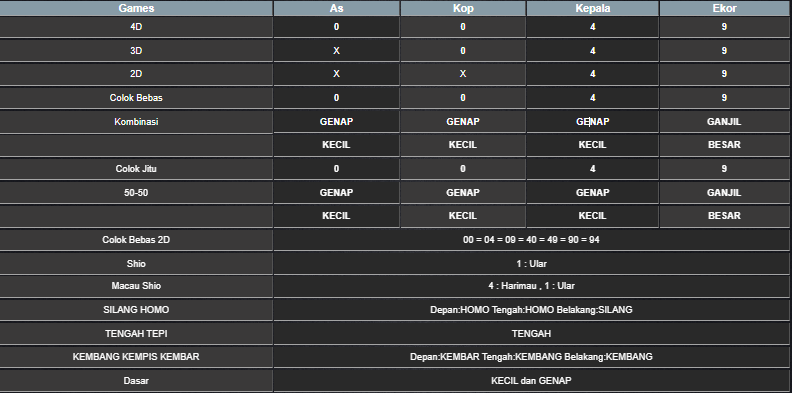792x393 pixels.
Task: Click the 4D row's As value "0"
Action: coord(336,27)
